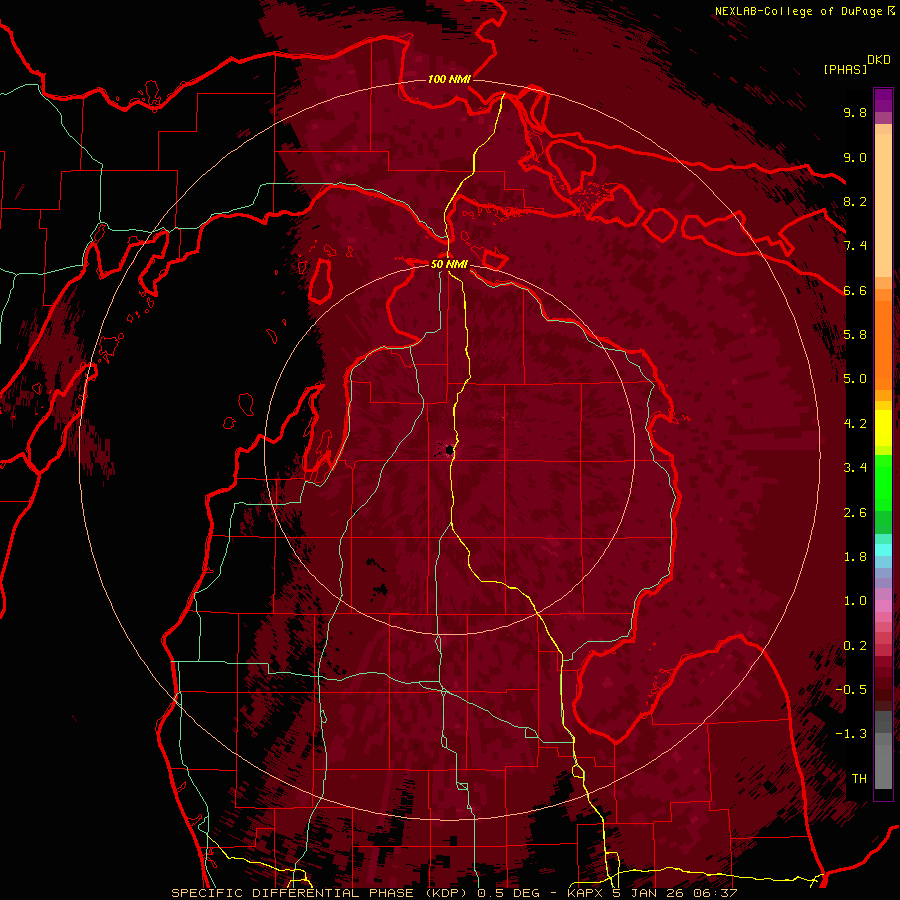The image size is (900, 900).
Task: Click the 3.4 scale value
Action: click(855, 468)
